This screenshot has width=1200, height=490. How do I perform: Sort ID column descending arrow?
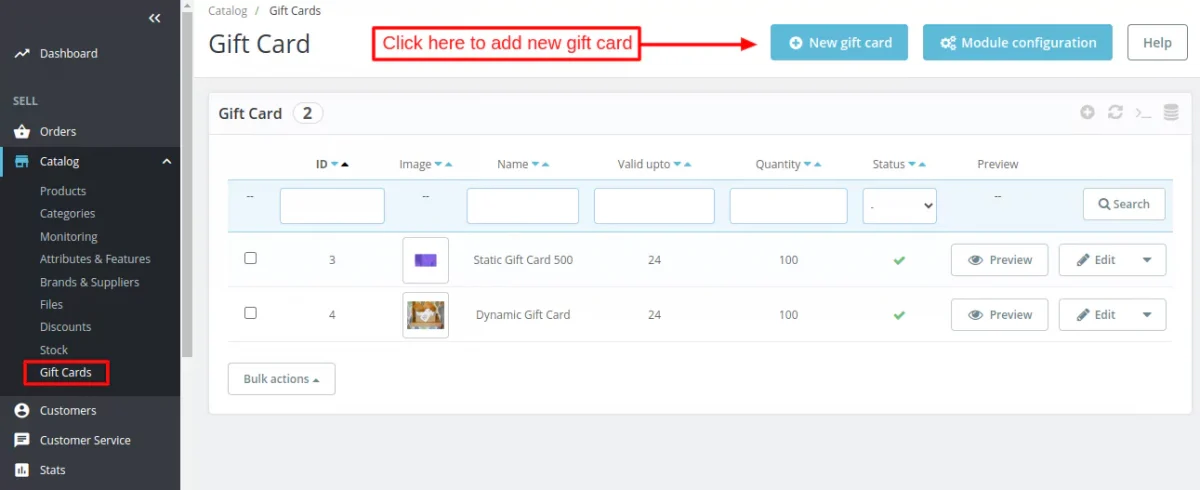335,164
